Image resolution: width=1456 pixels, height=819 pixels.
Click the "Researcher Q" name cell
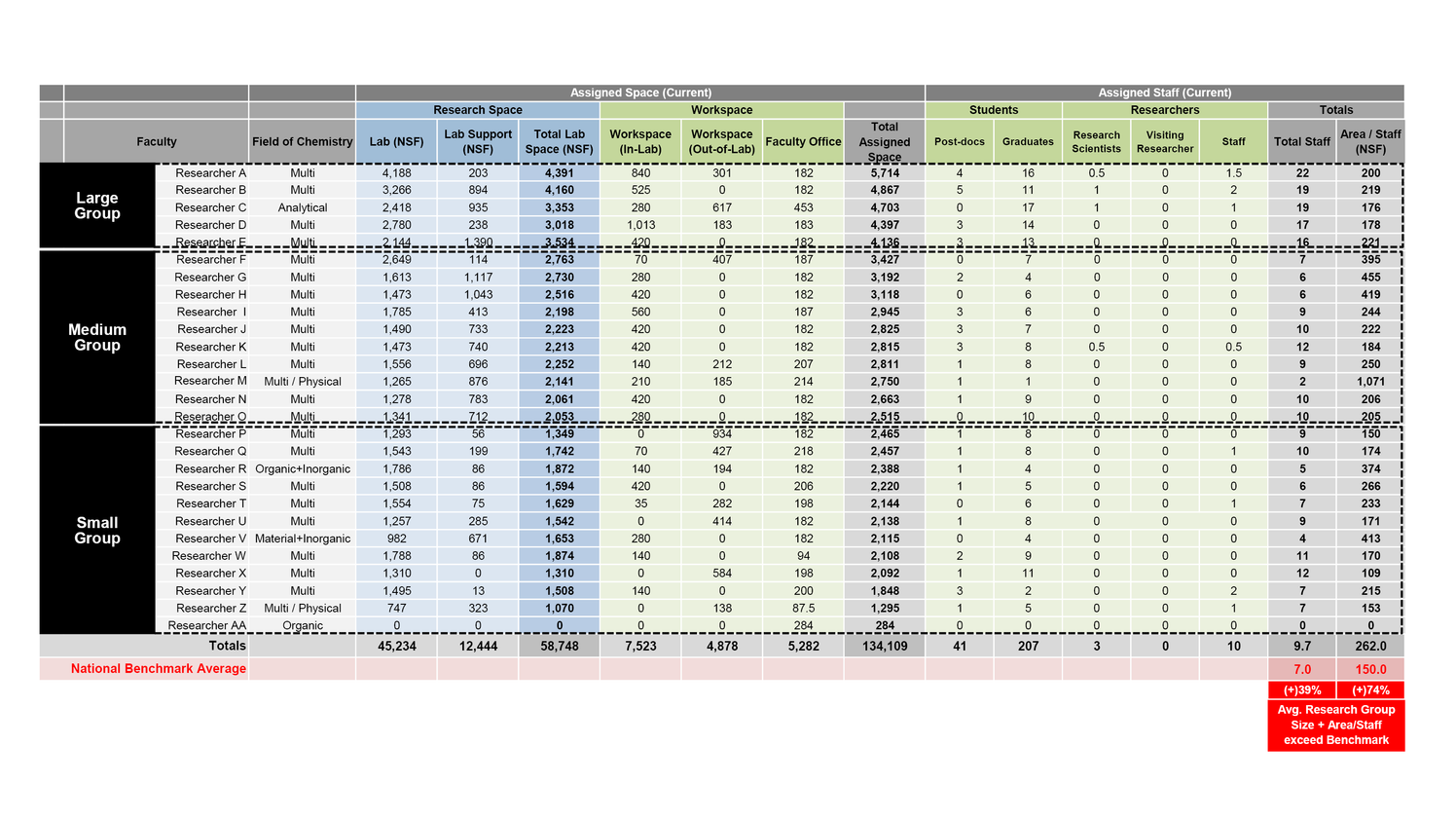click(x=210, y=451)
